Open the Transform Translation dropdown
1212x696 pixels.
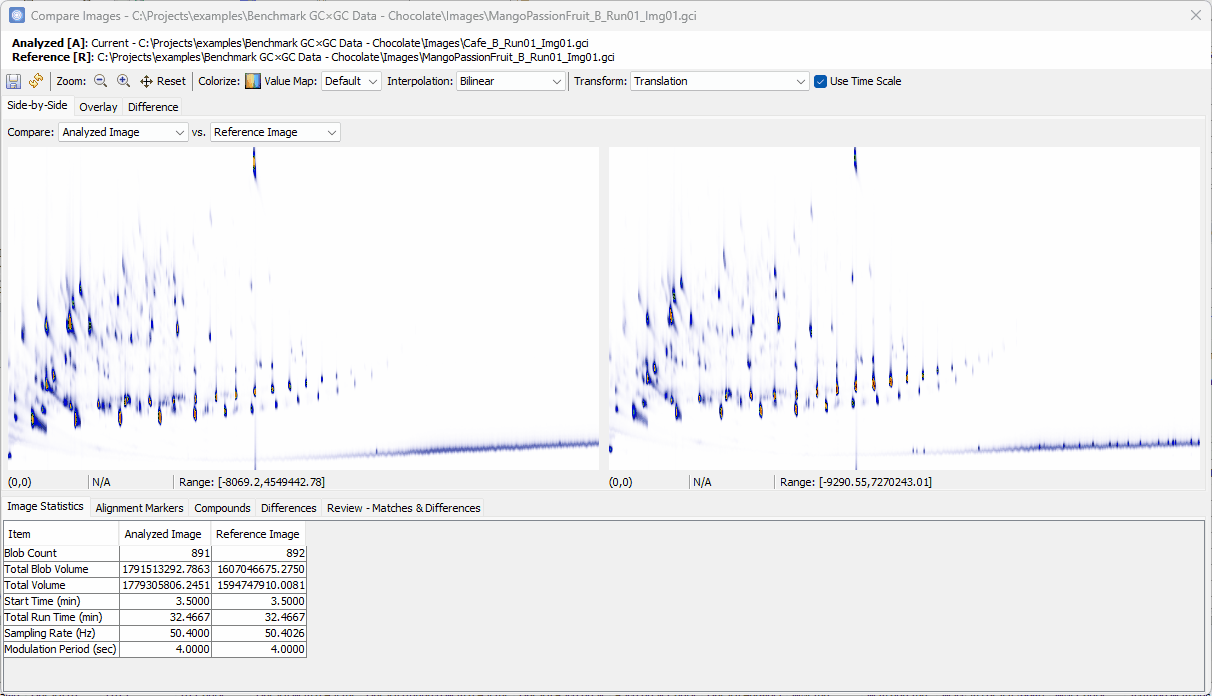tap(719, 82)
